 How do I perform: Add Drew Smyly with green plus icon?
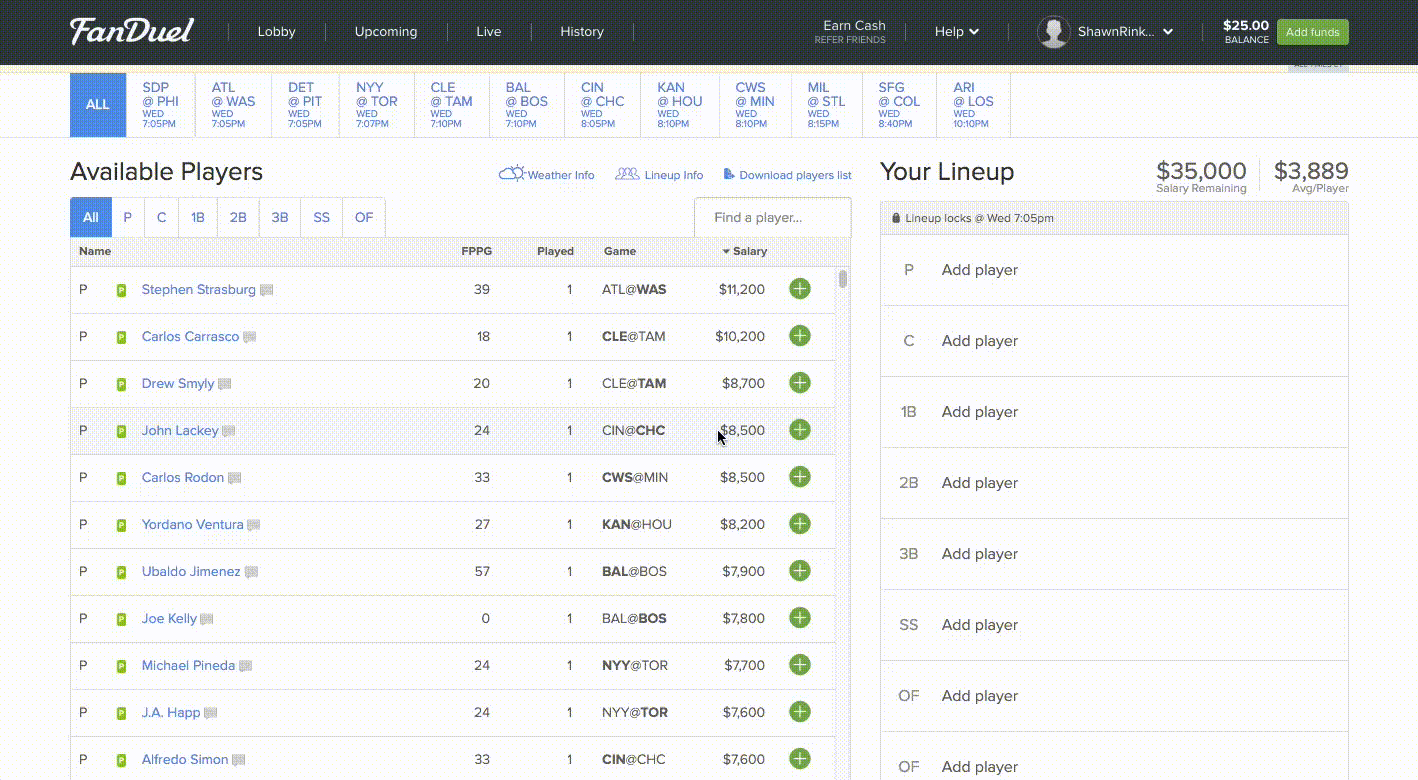800,383
